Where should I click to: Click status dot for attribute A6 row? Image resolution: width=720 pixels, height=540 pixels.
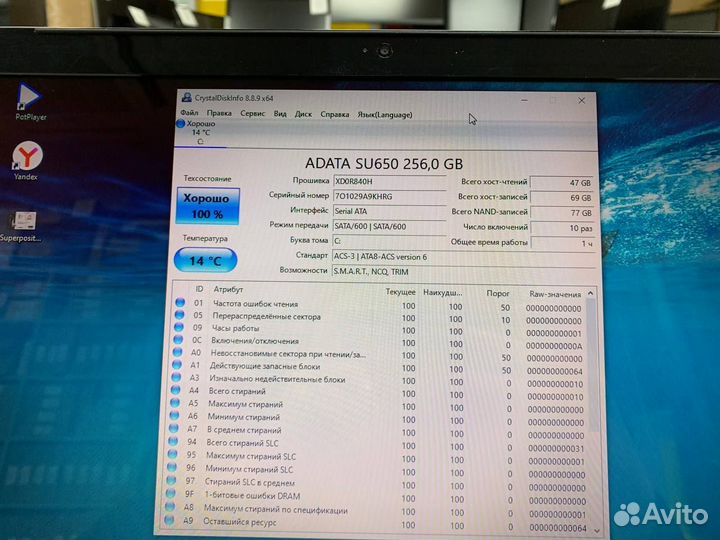click(174, 416)
